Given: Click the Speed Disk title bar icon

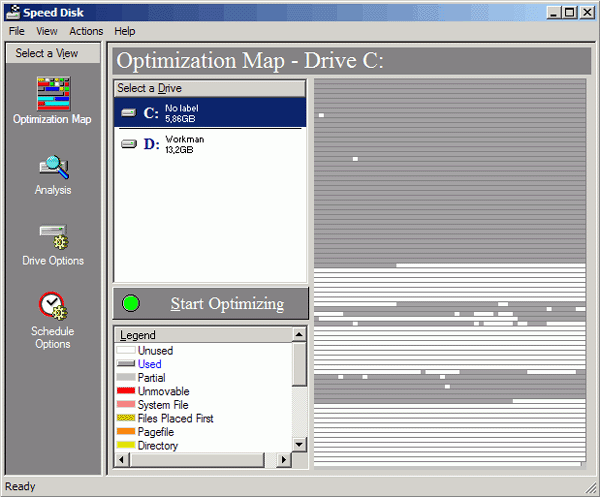Looking at the screenshot, I should click(x=12, y=11).
